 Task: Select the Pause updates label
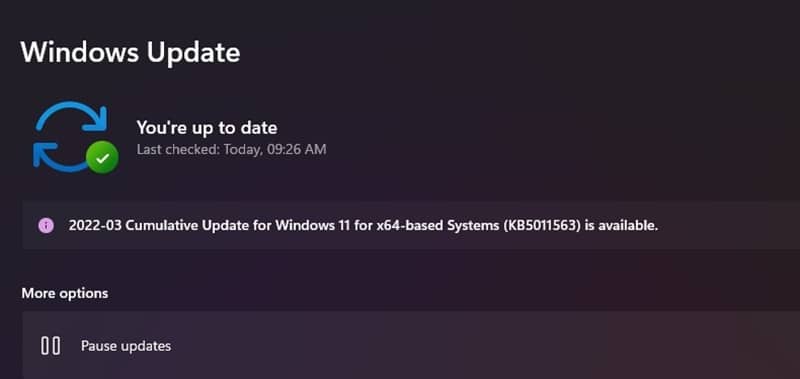126,346
